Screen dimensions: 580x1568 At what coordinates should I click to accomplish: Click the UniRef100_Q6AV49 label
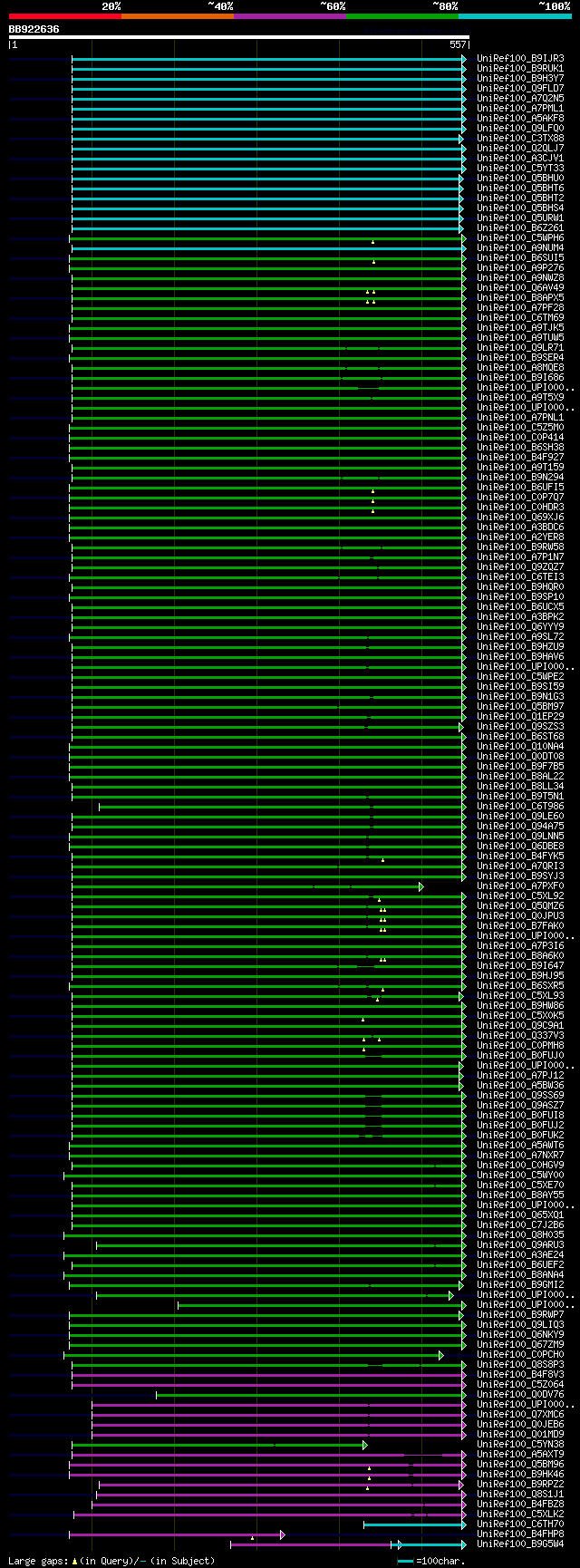click(520, 288)
